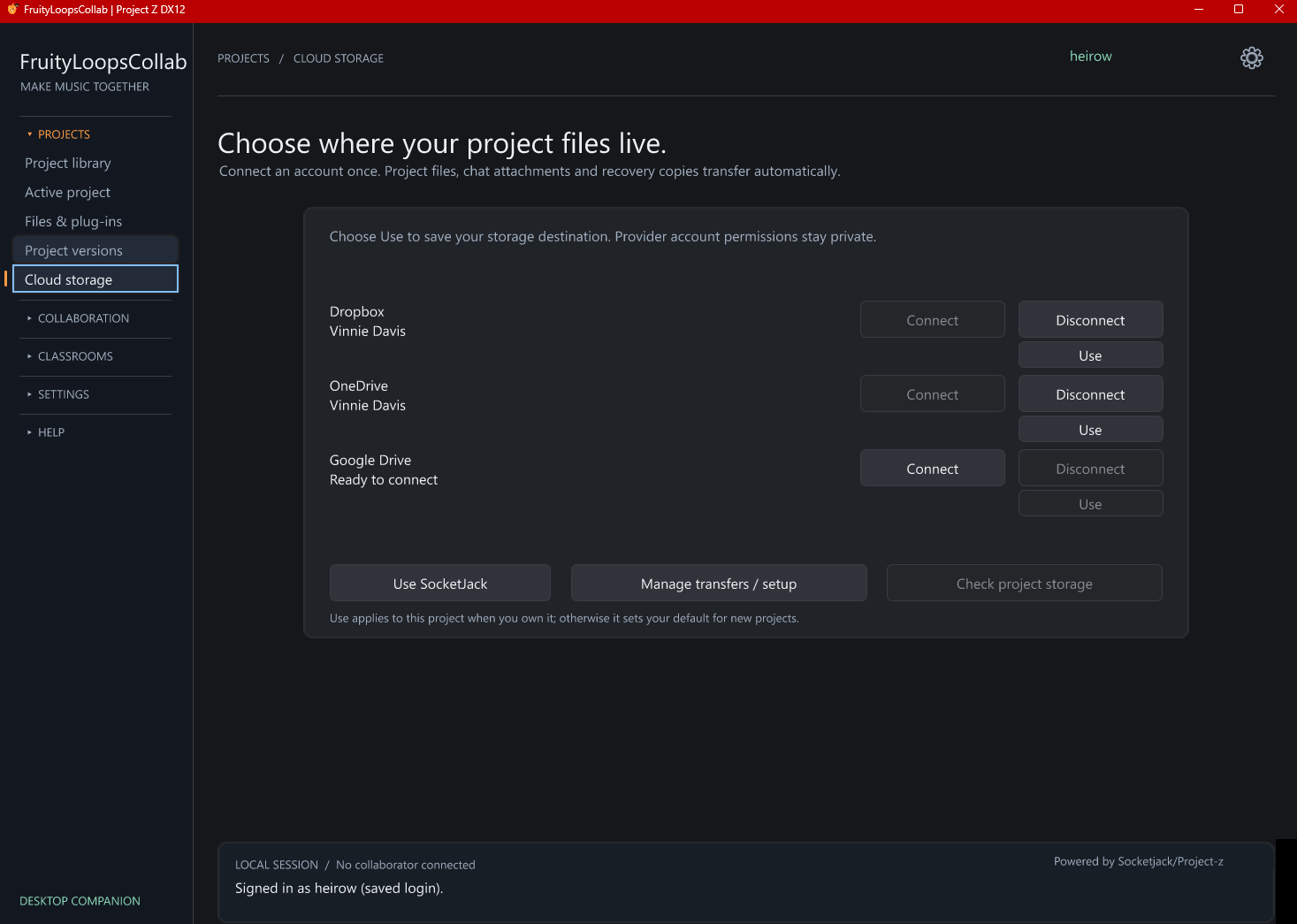Click the Google Drive Disconnect button
Screen dimensions: 1297x924
(x=1090, y=469)
